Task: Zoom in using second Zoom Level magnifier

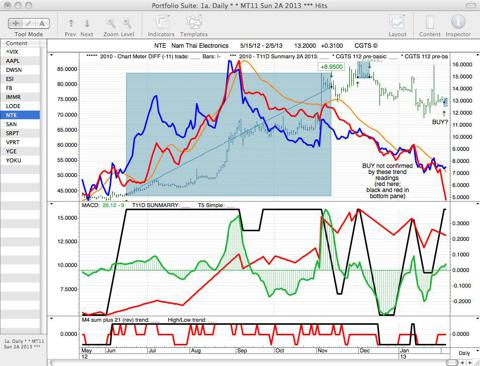Action: coord(127,23)
